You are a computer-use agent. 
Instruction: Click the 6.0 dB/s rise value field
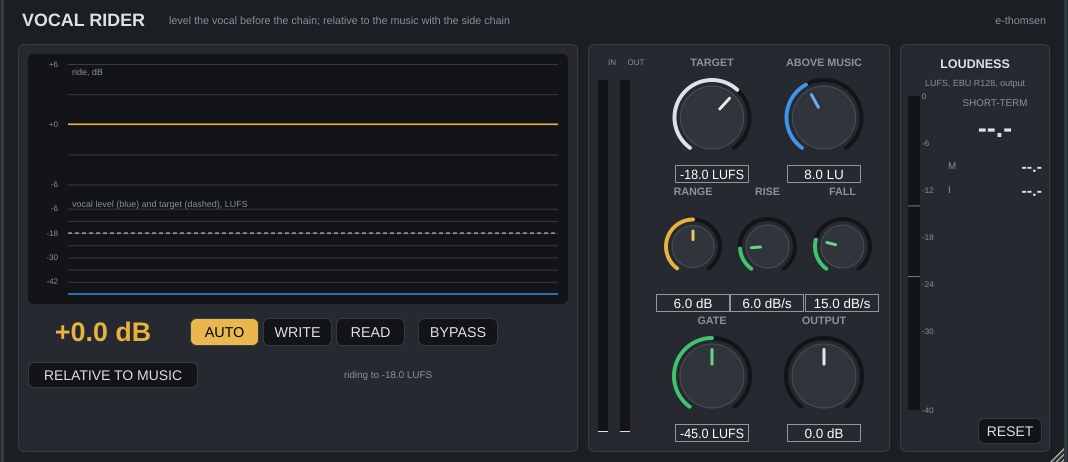(x=767, y=303)
